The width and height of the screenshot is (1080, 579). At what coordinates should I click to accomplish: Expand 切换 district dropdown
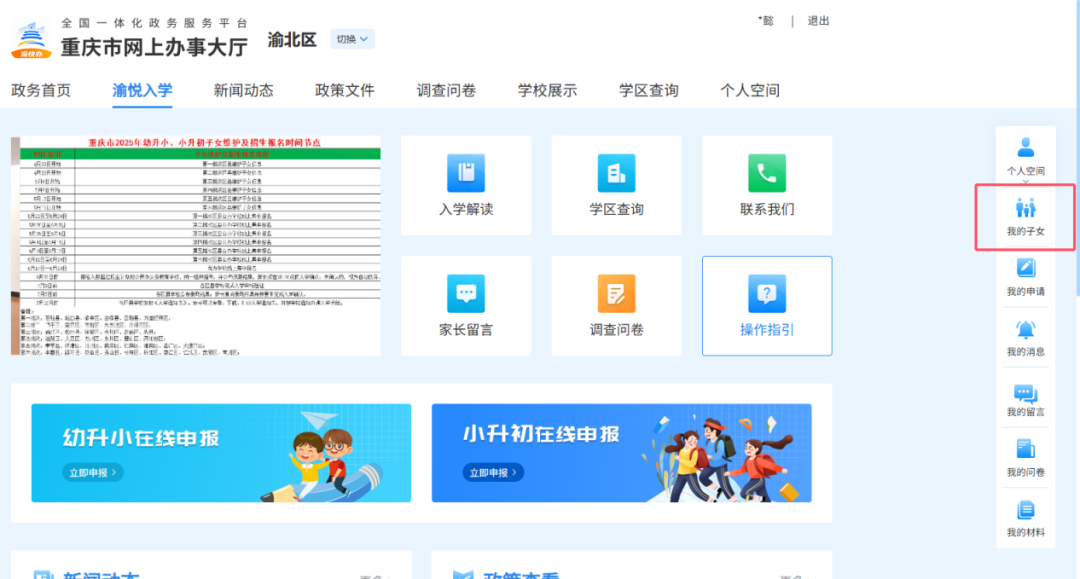pos(352,39)
